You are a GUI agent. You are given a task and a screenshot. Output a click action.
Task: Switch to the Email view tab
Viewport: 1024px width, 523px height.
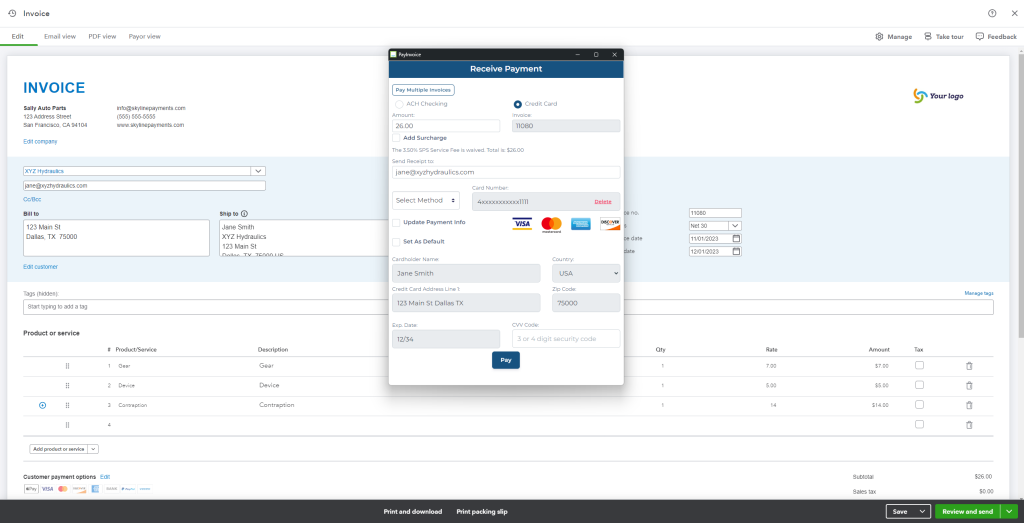point(60,36)
